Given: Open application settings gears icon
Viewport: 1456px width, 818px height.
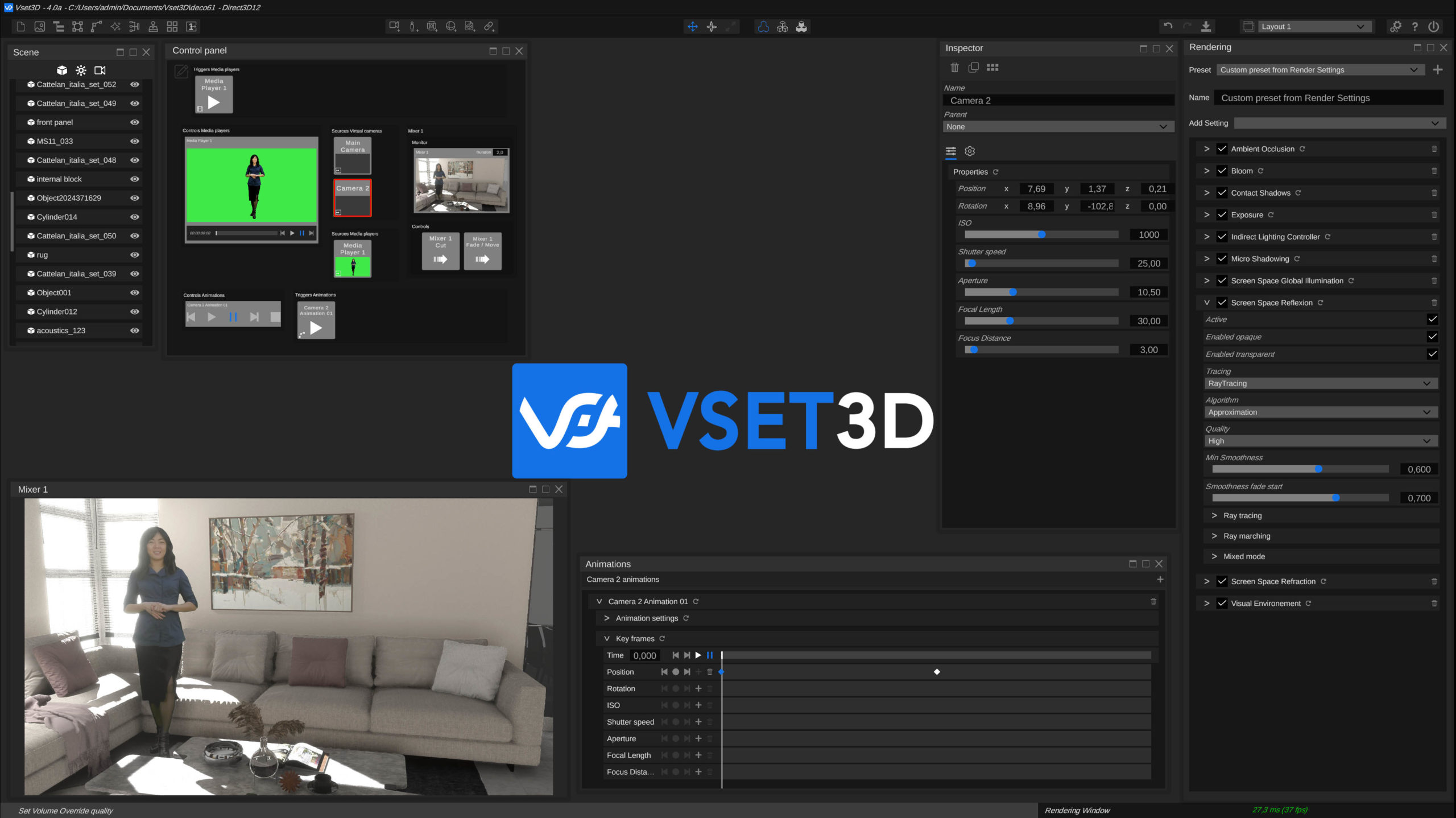Looking at the screenshot, I should click(1395, 26).
